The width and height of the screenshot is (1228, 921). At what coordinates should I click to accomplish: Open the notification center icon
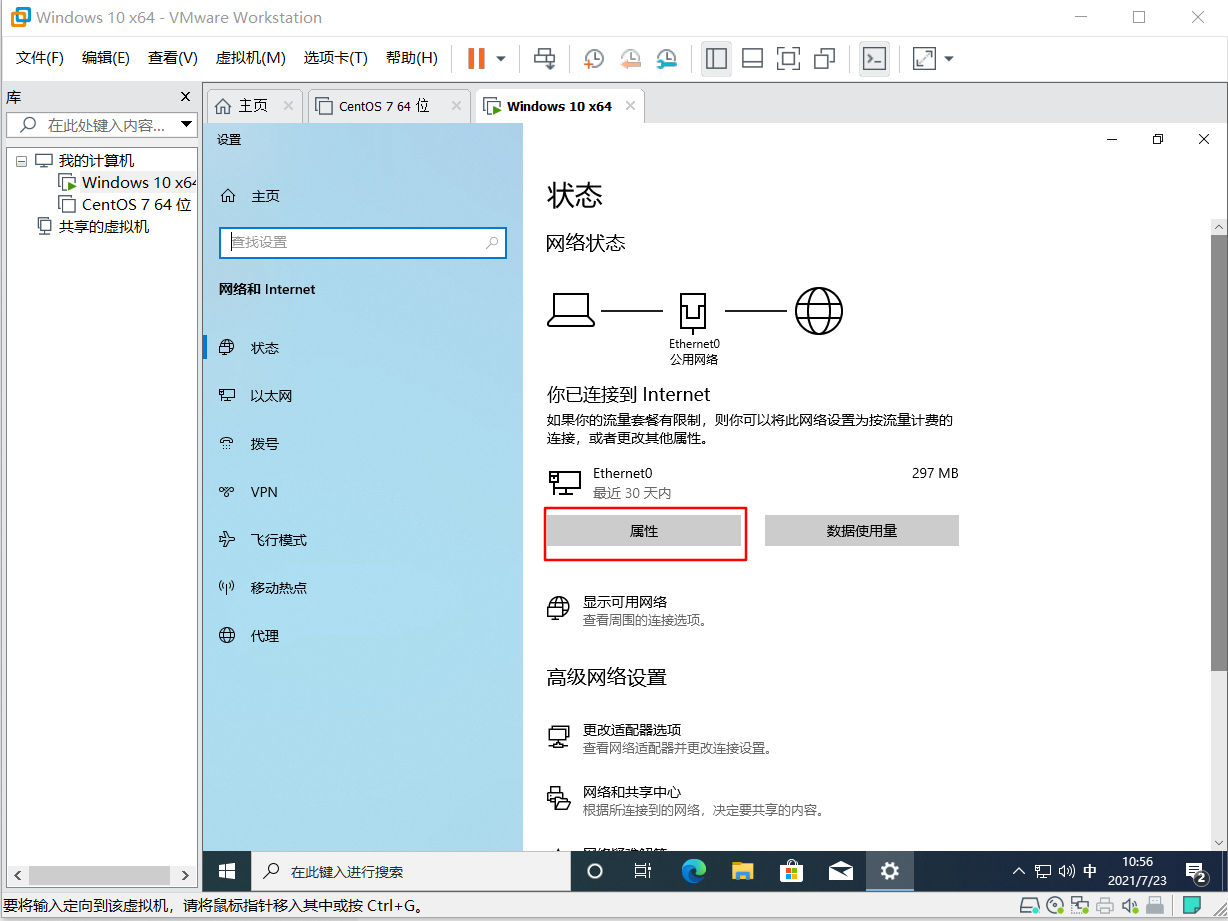[x=1196, y=871]
